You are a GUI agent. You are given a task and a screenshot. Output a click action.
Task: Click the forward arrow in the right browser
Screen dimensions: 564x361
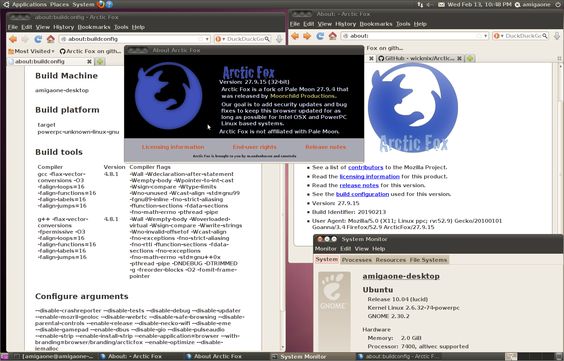point(307,36)
